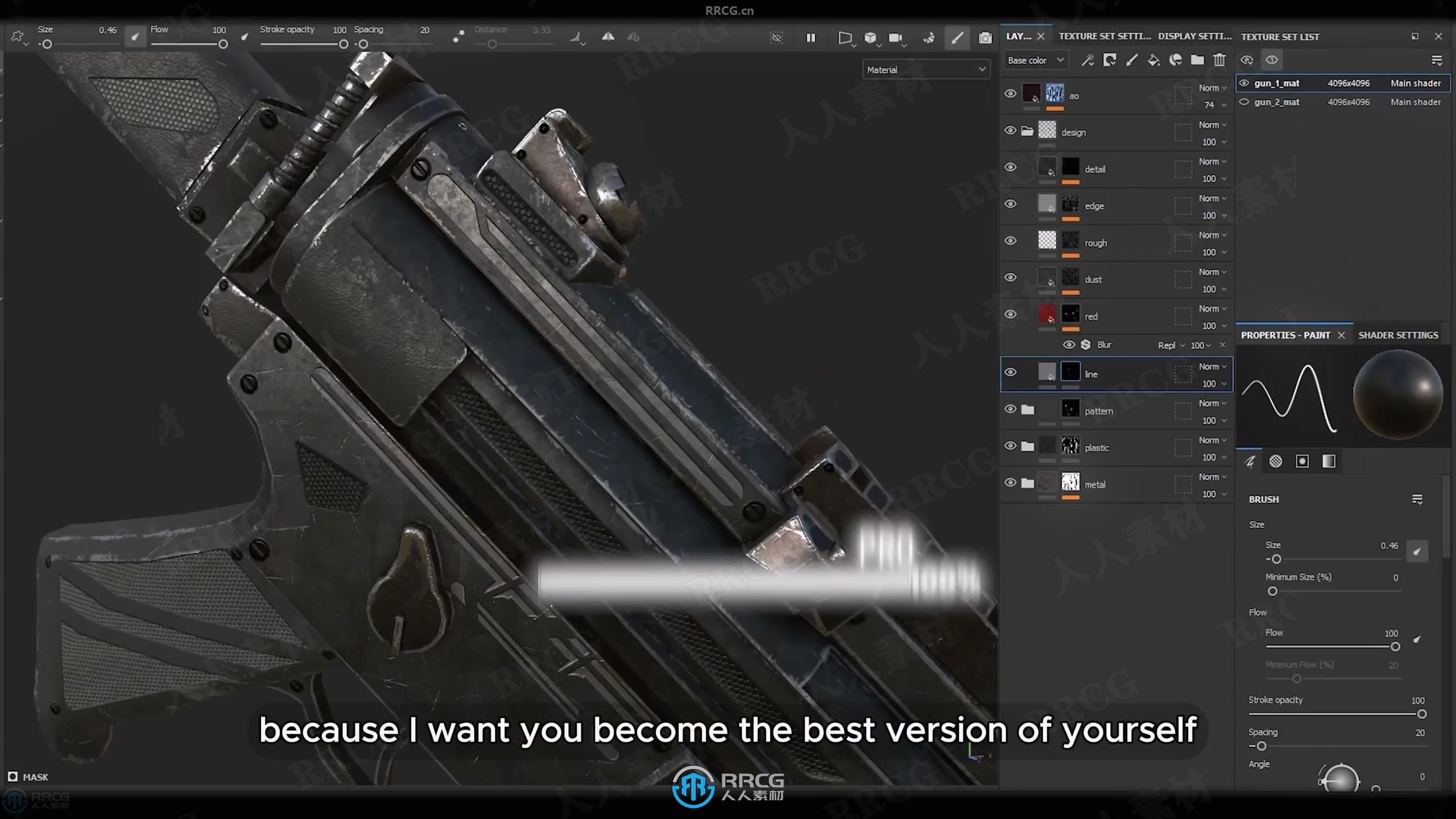Image resolution: width=1456 pixels, height=819 pixels.
Task: Toggle the symmetry icon in the top toolbar
Action: pos(608,37)
